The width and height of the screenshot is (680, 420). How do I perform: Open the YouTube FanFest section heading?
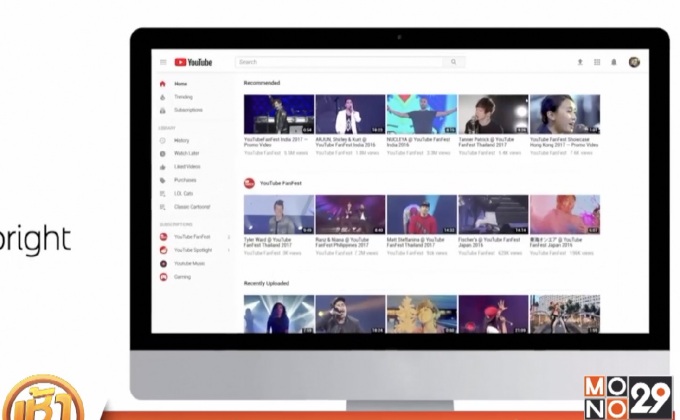(281, 183)
